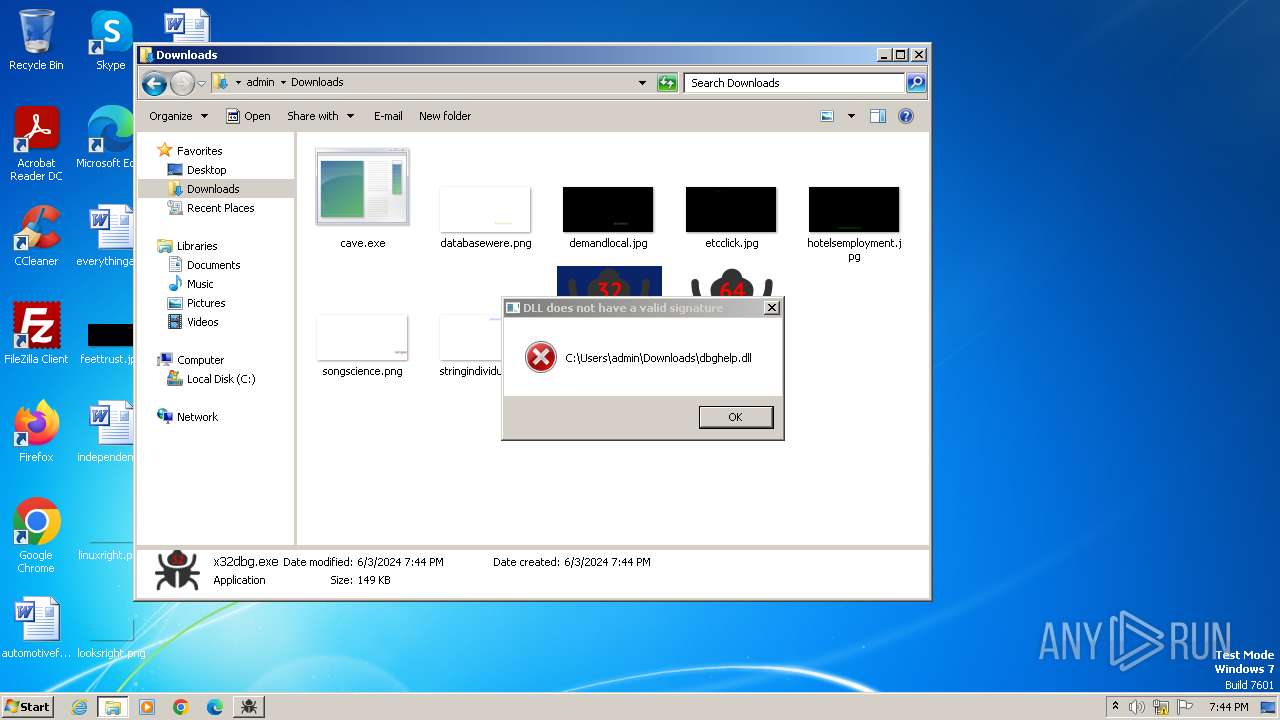Click the Search Downloads field

point(795,83)
